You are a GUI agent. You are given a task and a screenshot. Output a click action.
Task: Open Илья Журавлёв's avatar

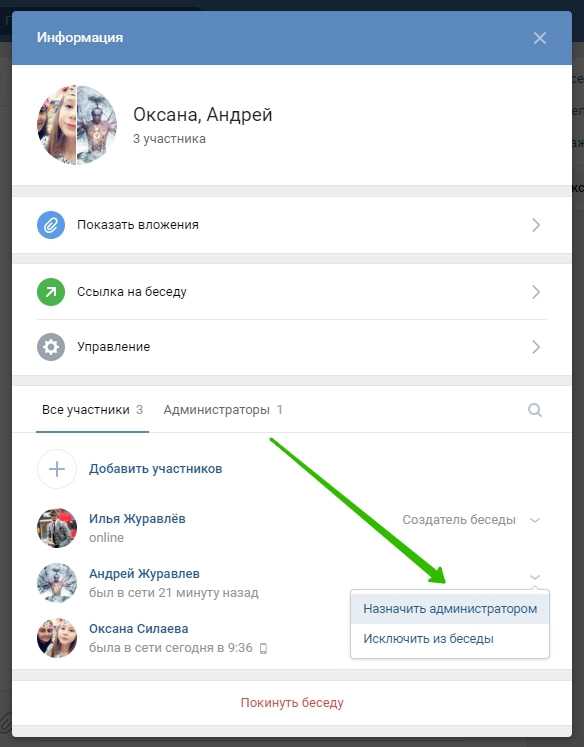(57, 528)
